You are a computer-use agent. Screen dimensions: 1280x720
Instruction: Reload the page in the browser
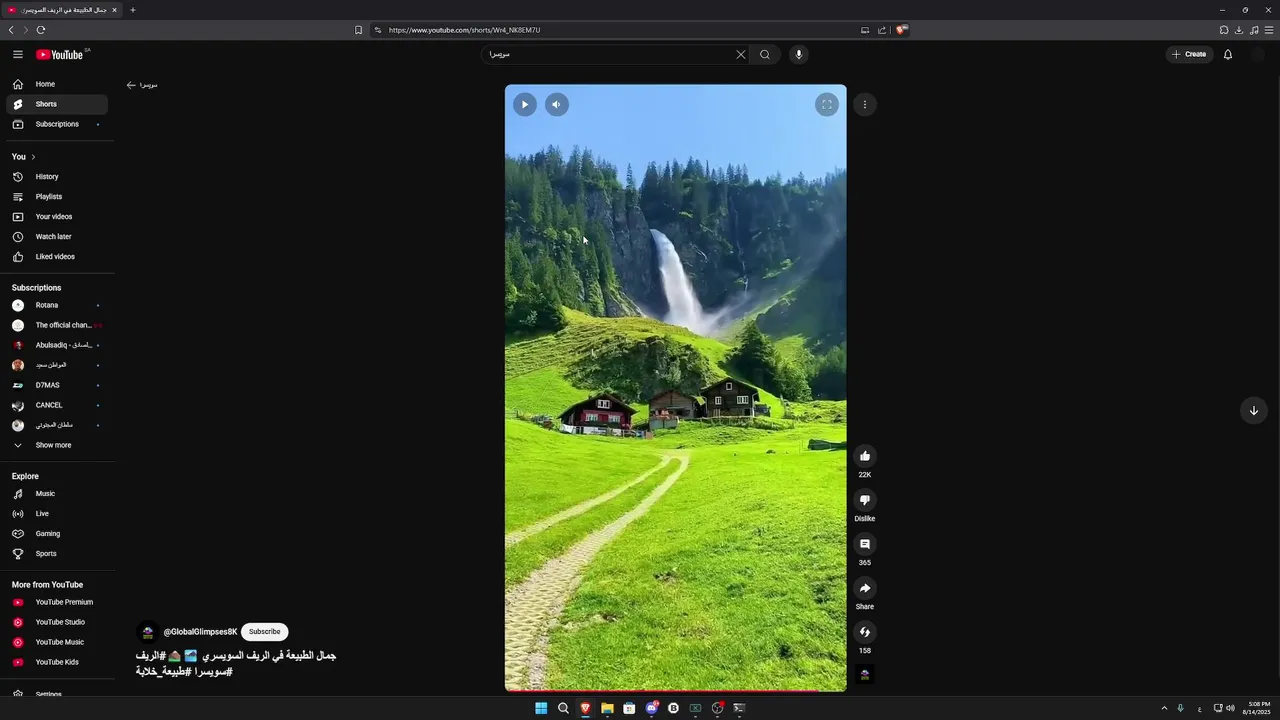point(41,30)
